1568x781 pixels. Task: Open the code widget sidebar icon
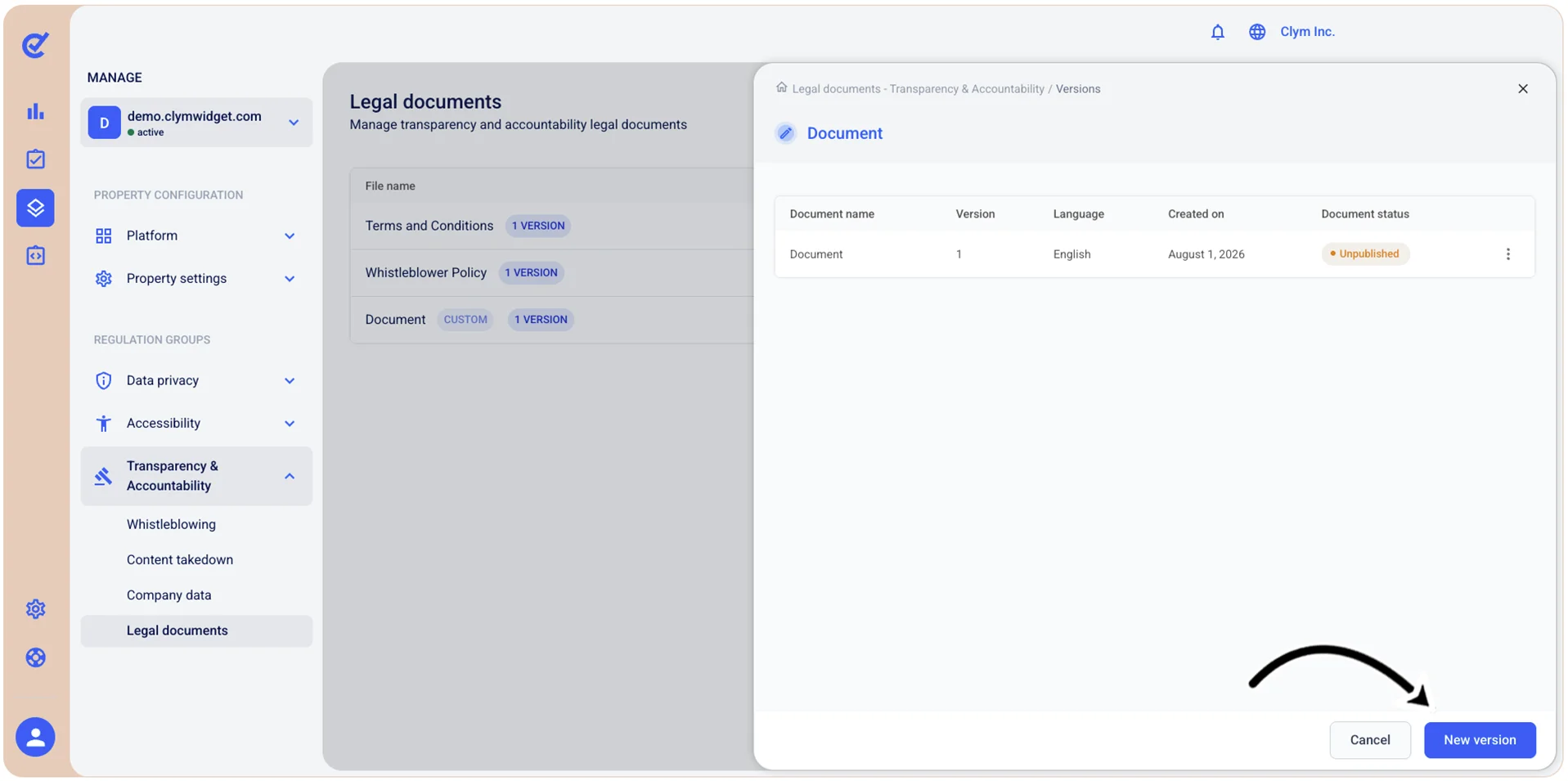tap(35, 255)
